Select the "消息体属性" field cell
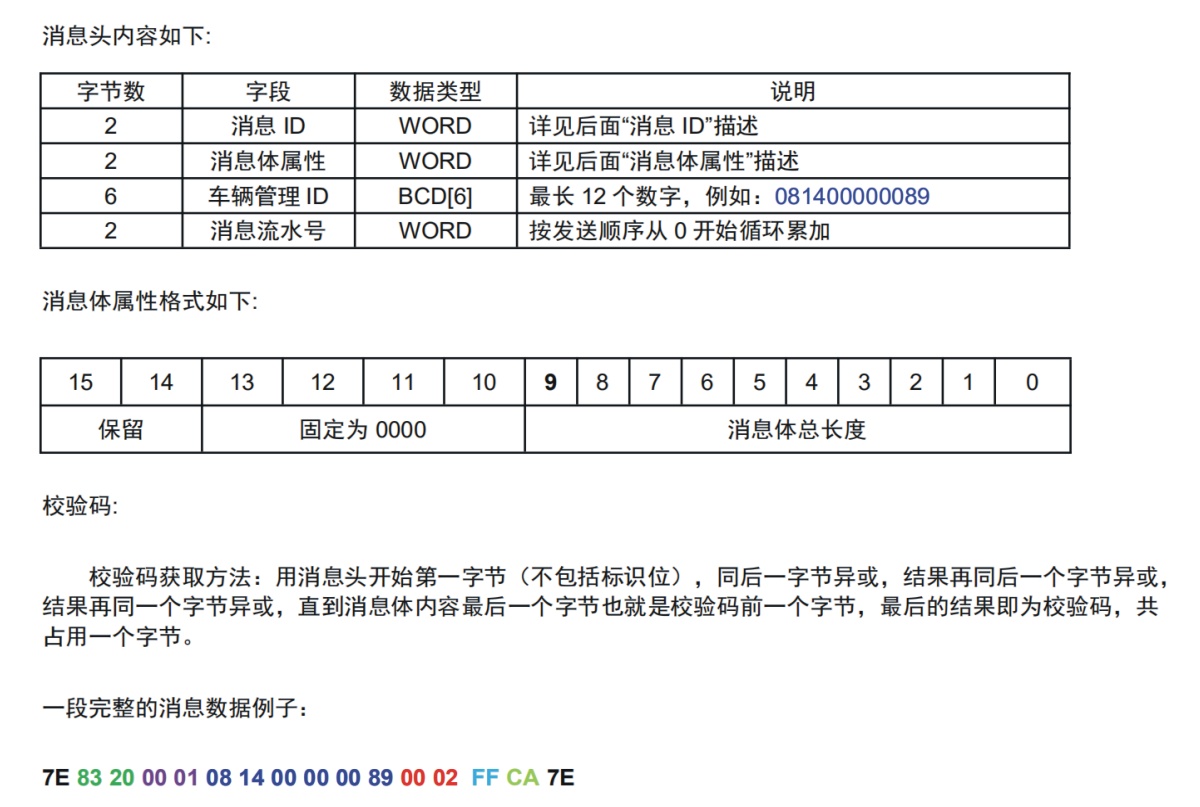This screenshot has height=807, width=1200. click(x=268, y=161)
